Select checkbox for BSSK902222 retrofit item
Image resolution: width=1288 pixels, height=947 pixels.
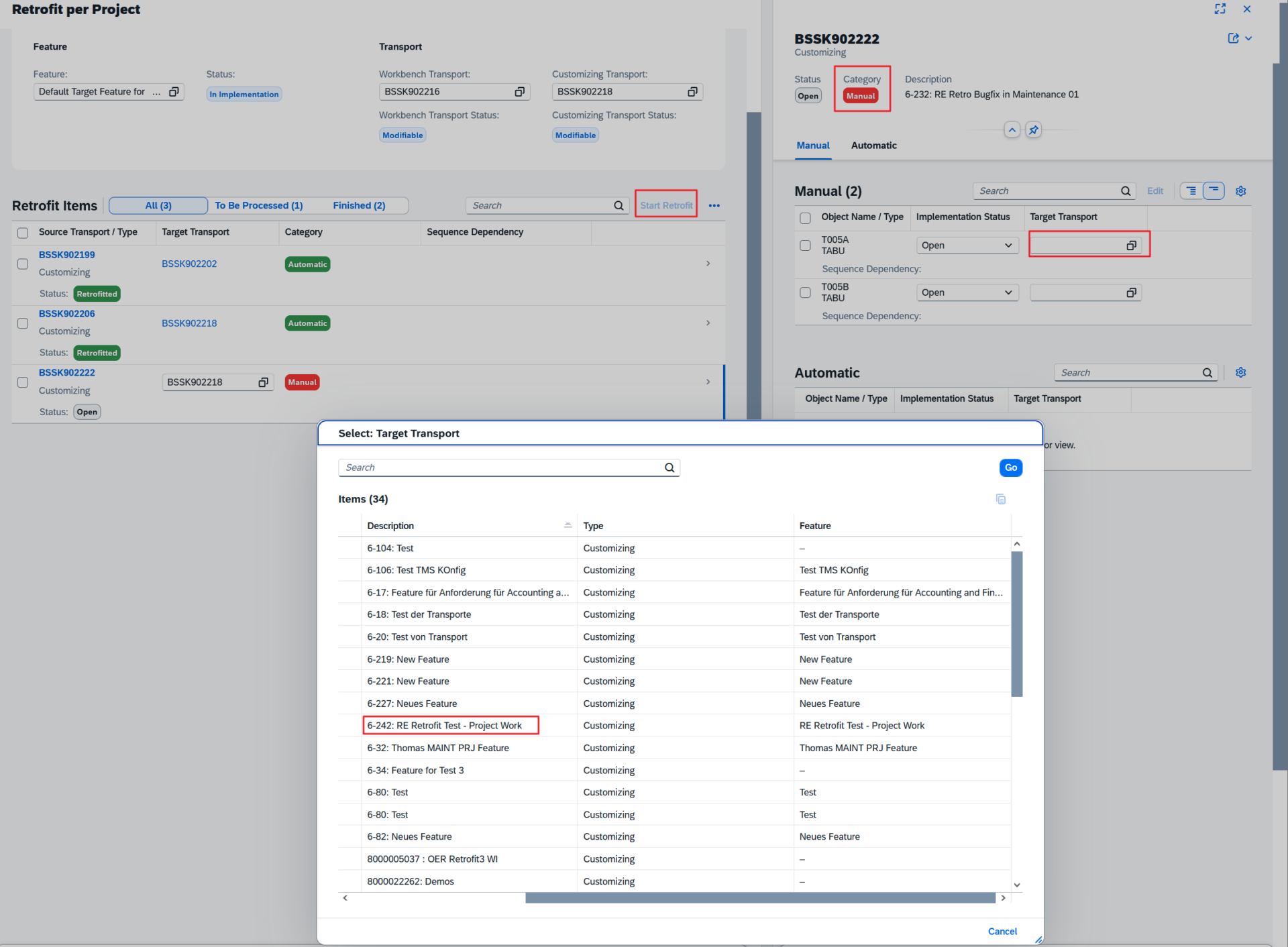(x=23, y=382)
